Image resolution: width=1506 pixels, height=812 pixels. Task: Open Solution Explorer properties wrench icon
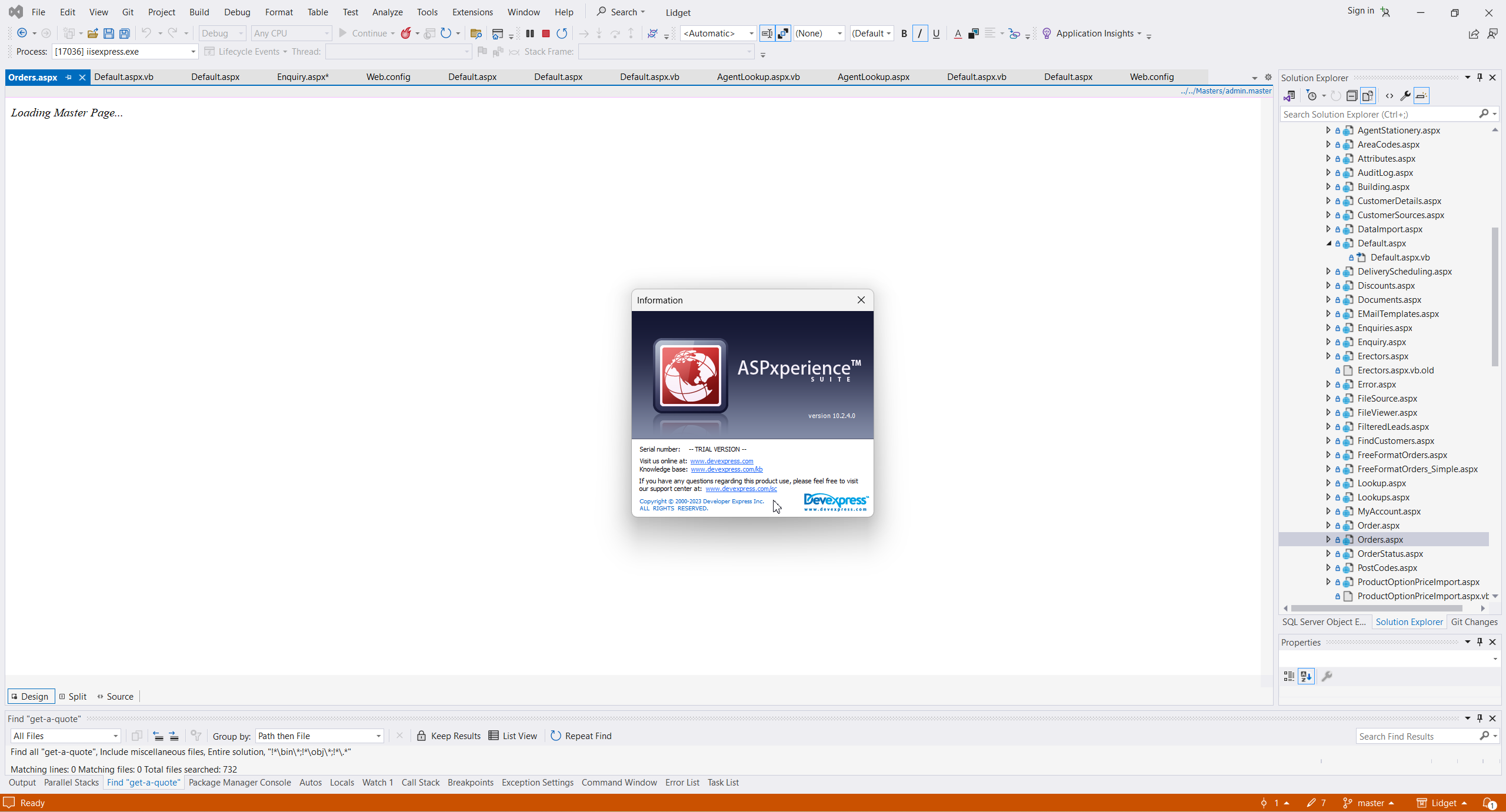[1405, 96]
